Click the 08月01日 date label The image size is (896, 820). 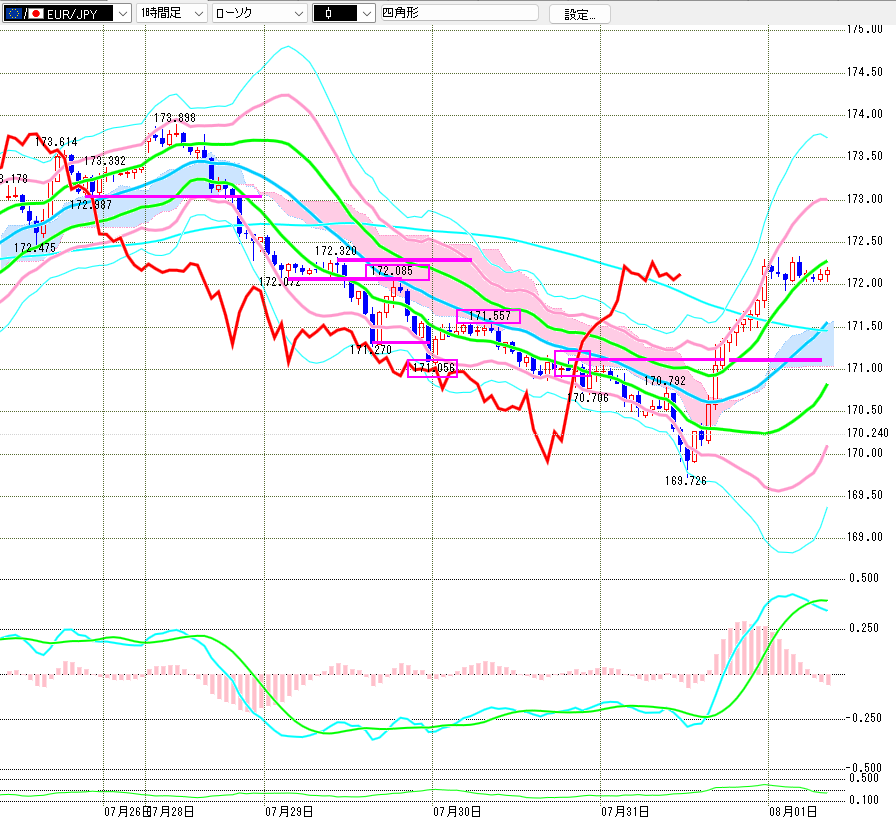793,811
